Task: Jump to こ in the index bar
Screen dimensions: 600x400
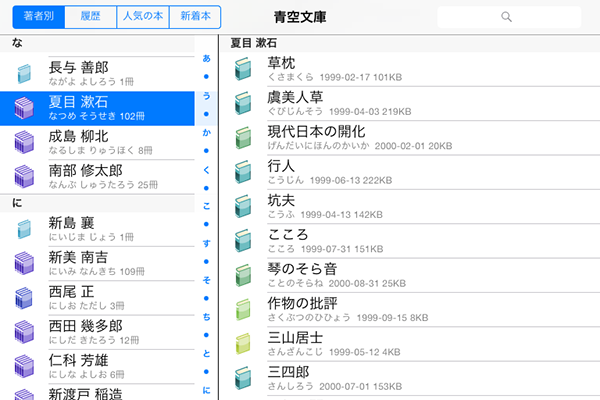Action: 207,206
